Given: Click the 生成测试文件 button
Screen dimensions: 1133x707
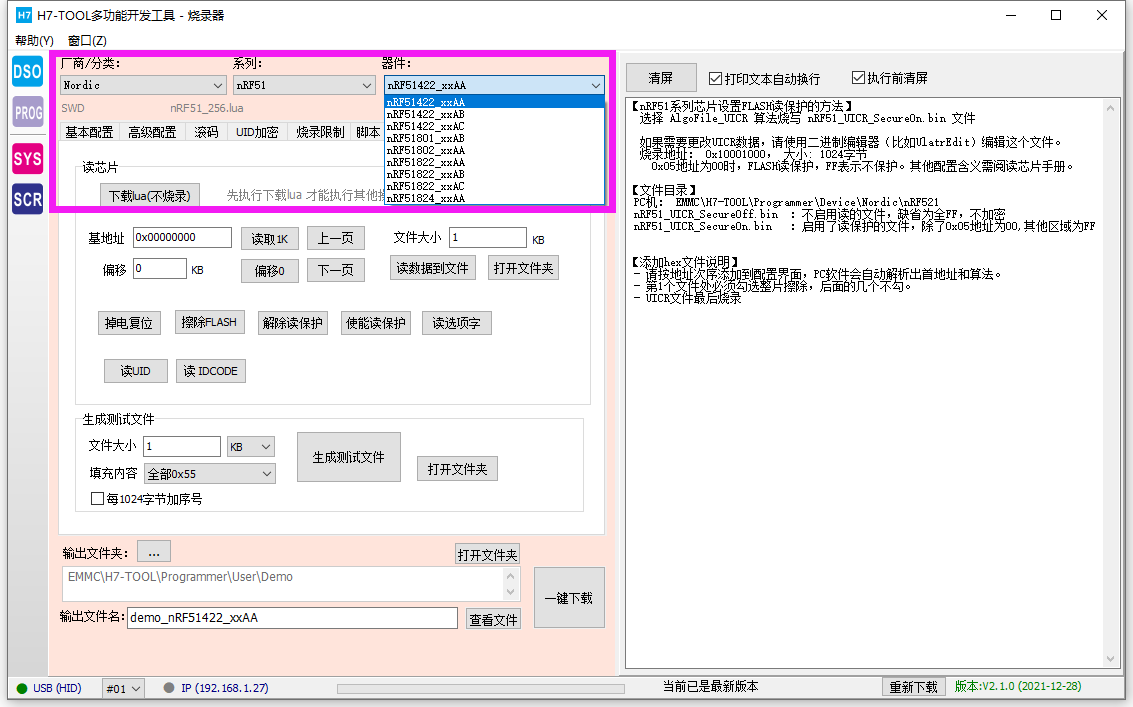Looking at the screenshot, I should (x=348, y=457).
